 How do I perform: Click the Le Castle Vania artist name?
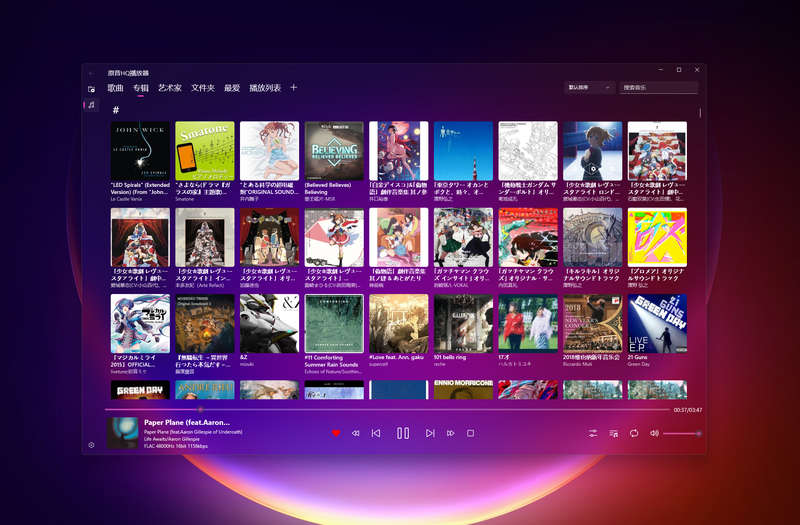click(126, 199)
